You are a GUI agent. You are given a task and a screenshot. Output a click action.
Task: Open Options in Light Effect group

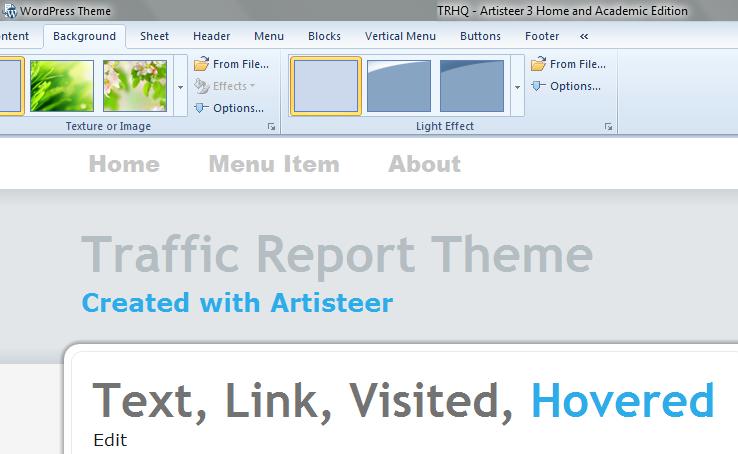pyautogui.click(x=566, y=86)
